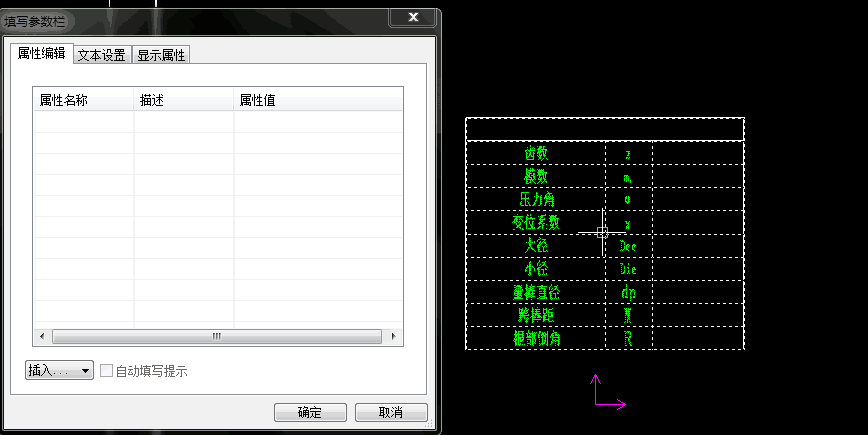Click the R symbol beside 根部倒角
This screenshot has width=868, height=435.
pyautogui.click(x=628, y=339)
